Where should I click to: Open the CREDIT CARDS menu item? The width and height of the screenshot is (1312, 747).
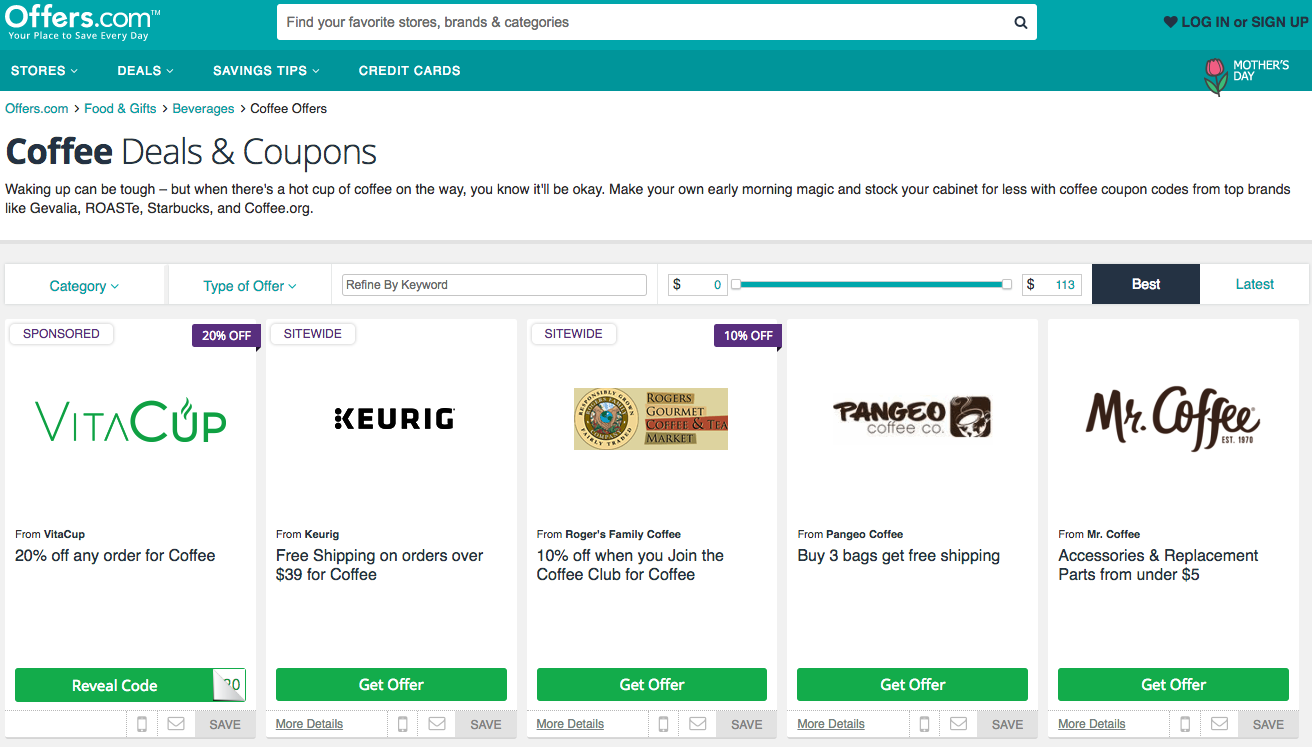pos(410,71)
